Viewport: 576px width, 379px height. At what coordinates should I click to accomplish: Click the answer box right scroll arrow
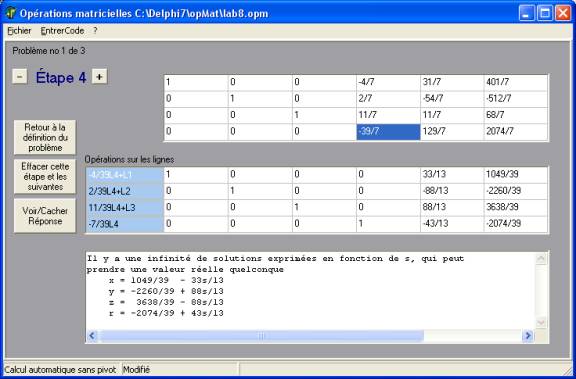[x=528, y=336]
